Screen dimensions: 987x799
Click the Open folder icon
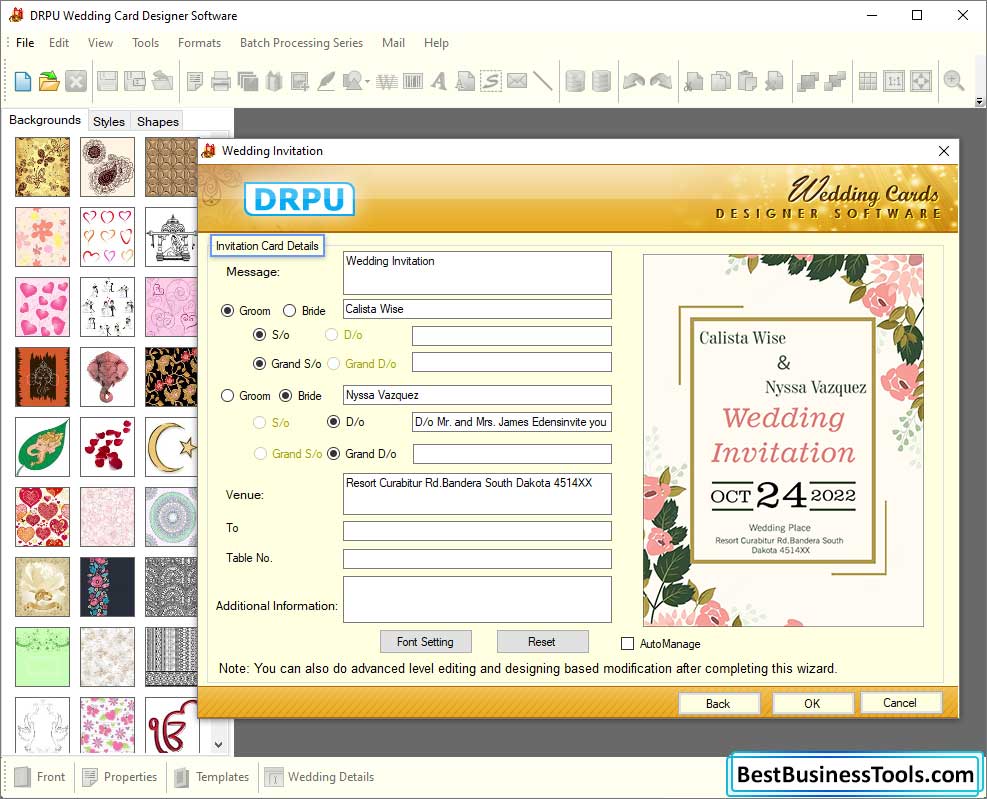49,81
